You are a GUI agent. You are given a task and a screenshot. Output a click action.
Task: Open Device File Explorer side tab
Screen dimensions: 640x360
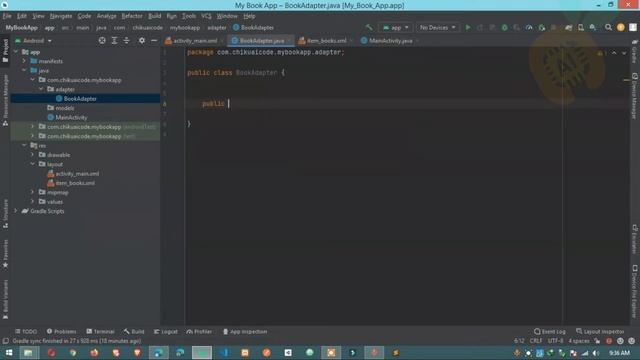click(634, 291)
